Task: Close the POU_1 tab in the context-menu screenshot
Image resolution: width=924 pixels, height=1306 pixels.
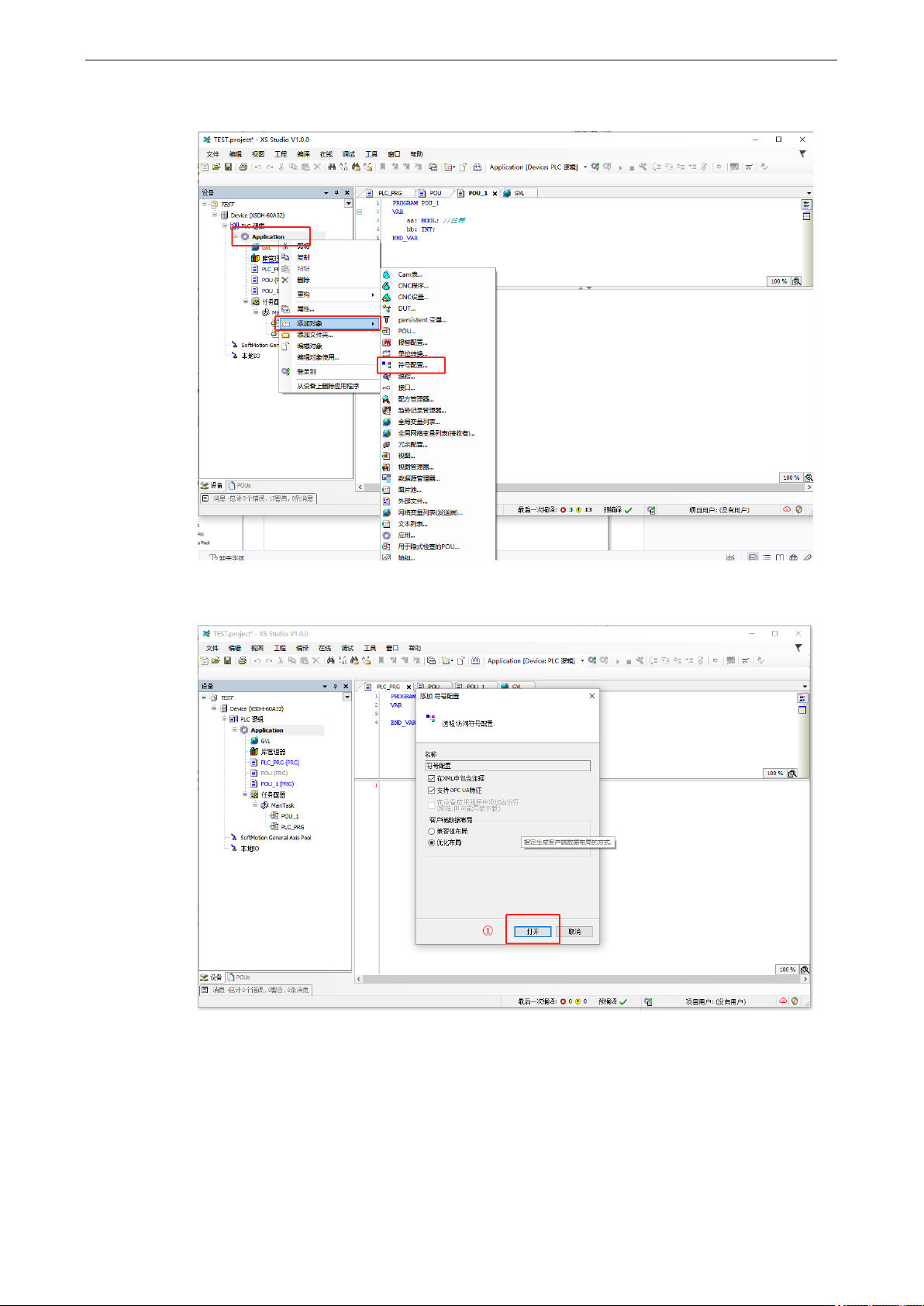Action: (495, 193)
